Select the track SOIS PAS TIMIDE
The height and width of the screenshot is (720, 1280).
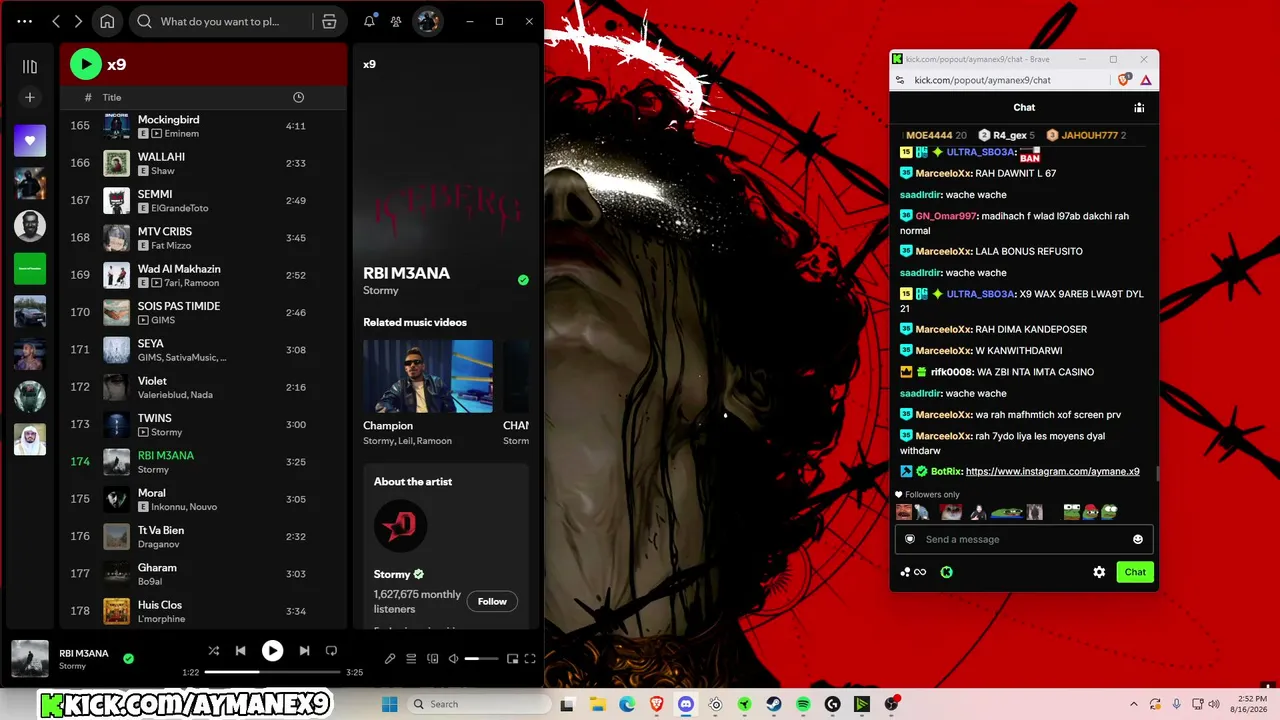tap(203, 312)
